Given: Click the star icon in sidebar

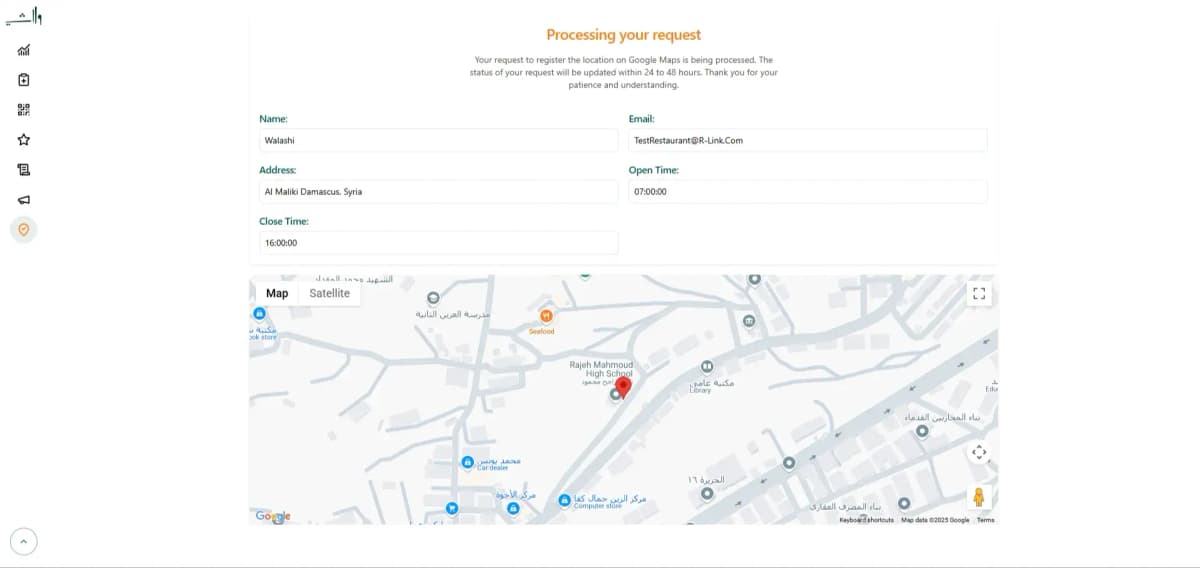Looking at the screenshot, I should [24, 140].
